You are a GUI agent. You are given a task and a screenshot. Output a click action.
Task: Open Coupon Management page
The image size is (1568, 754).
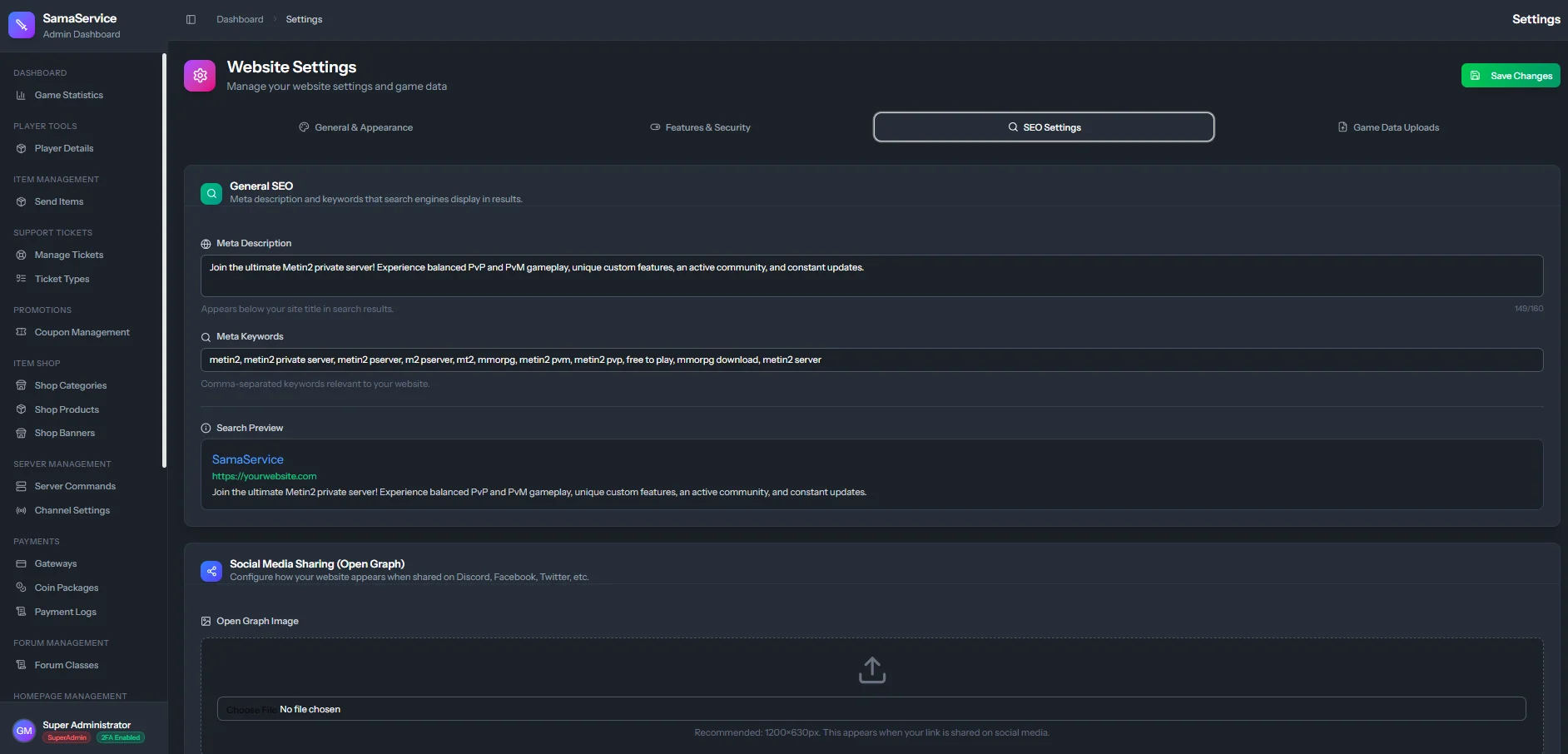pyautogui.click(x=82, y=332)
